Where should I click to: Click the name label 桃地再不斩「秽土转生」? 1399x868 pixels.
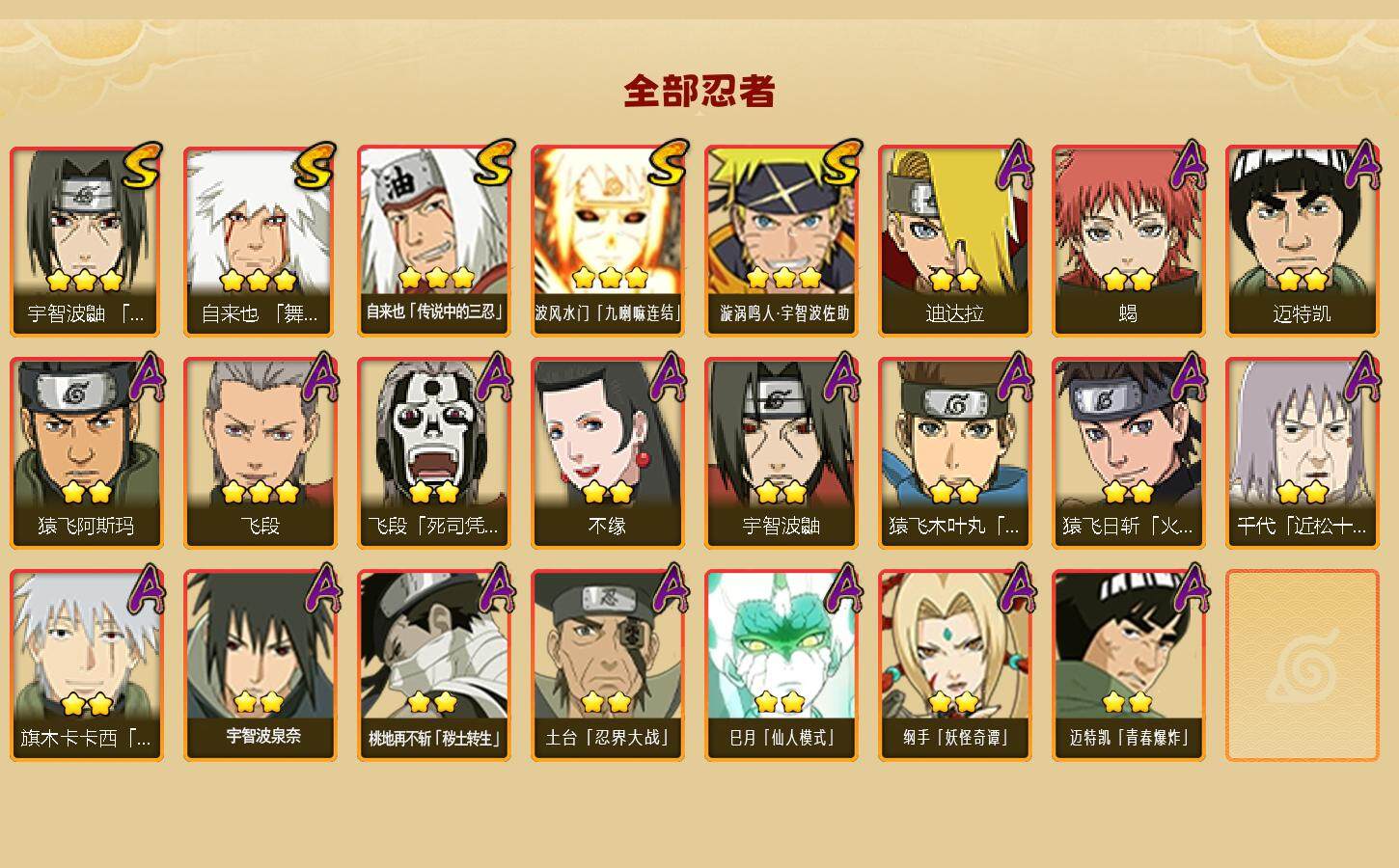pyautogui.click(x=434, y=739)
